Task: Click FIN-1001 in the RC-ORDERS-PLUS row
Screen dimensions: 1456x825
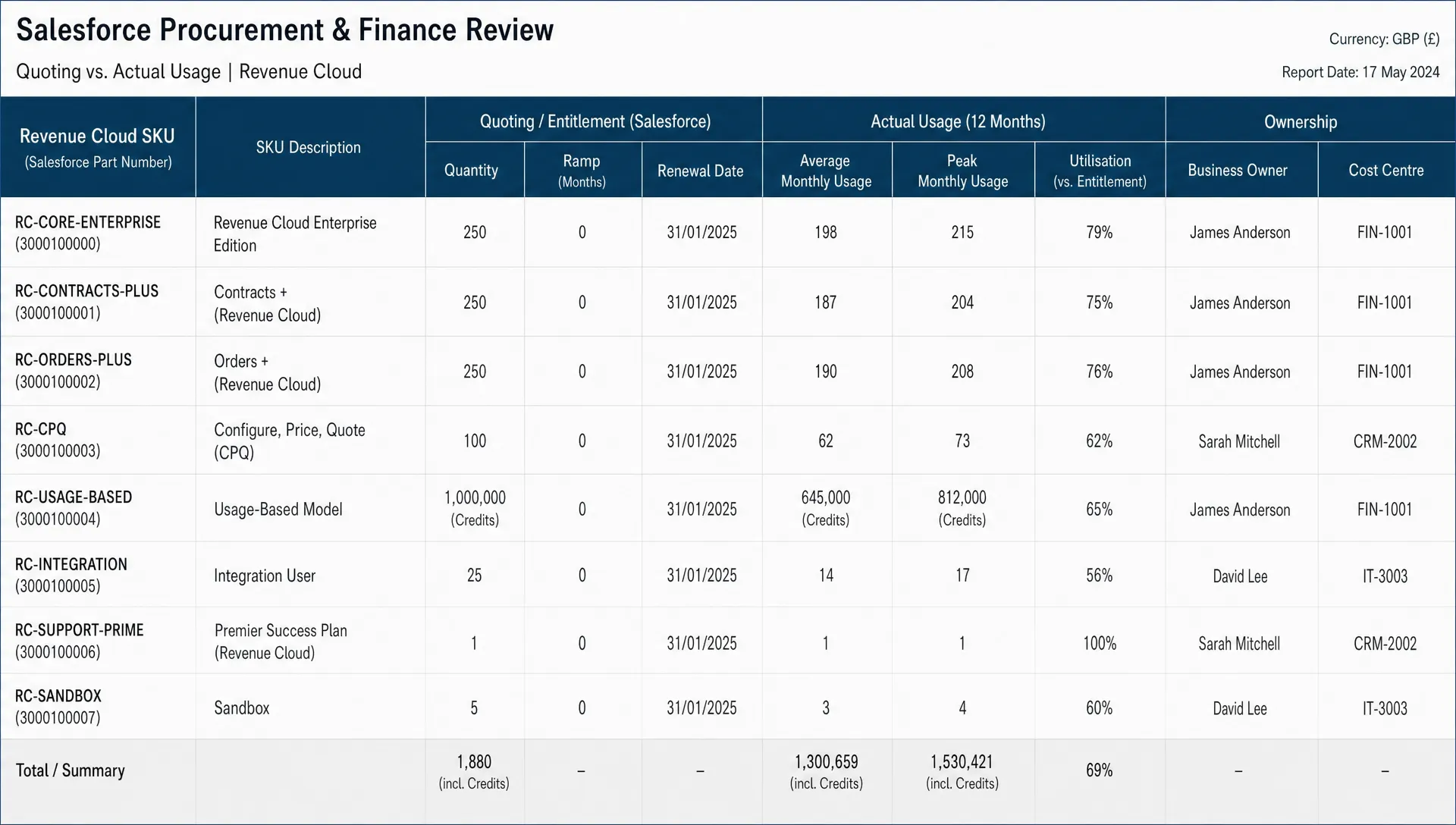Action: click(1385, 372)
